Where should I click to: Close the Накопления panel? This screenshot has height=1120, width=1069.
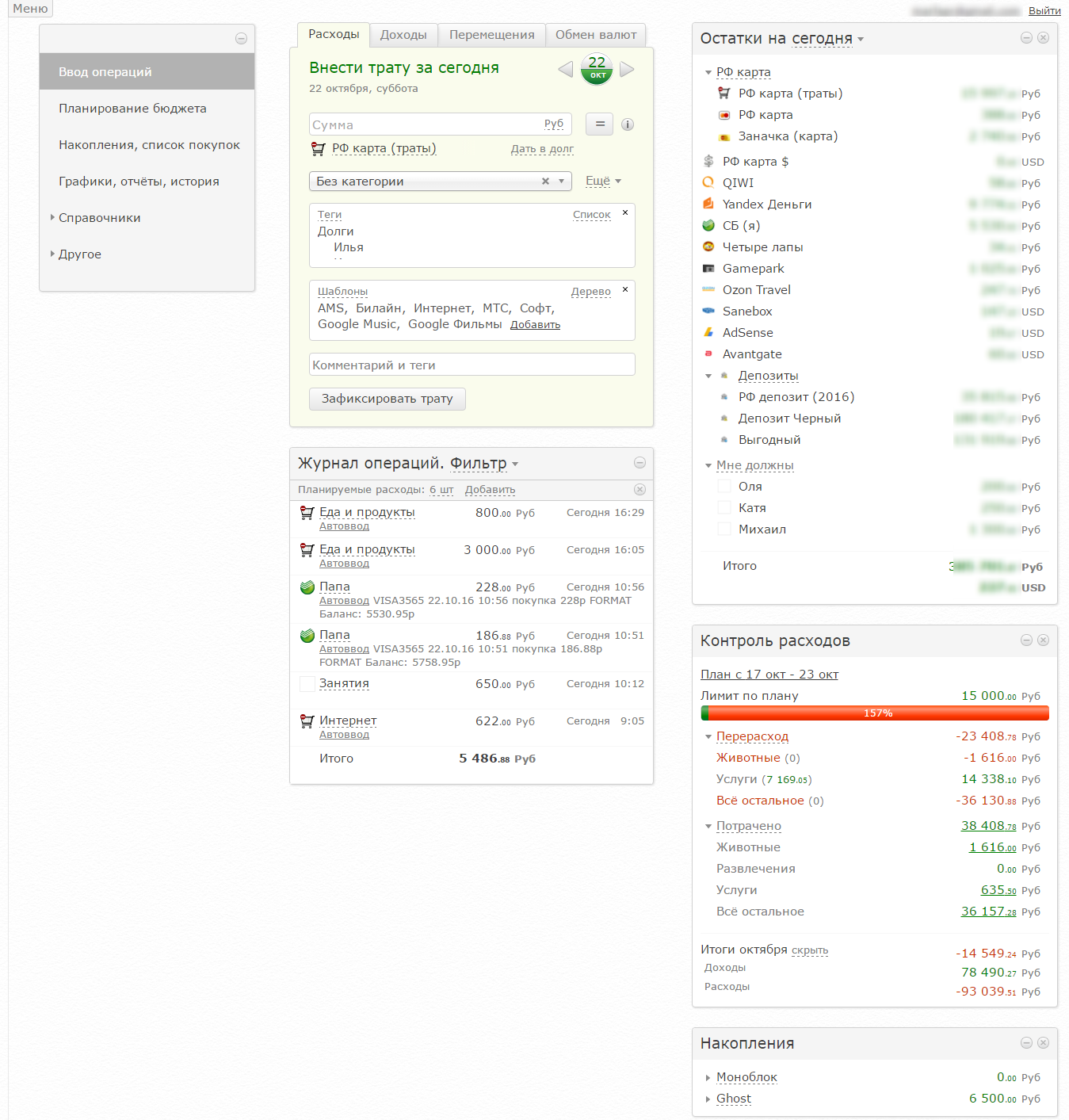1044,1043
